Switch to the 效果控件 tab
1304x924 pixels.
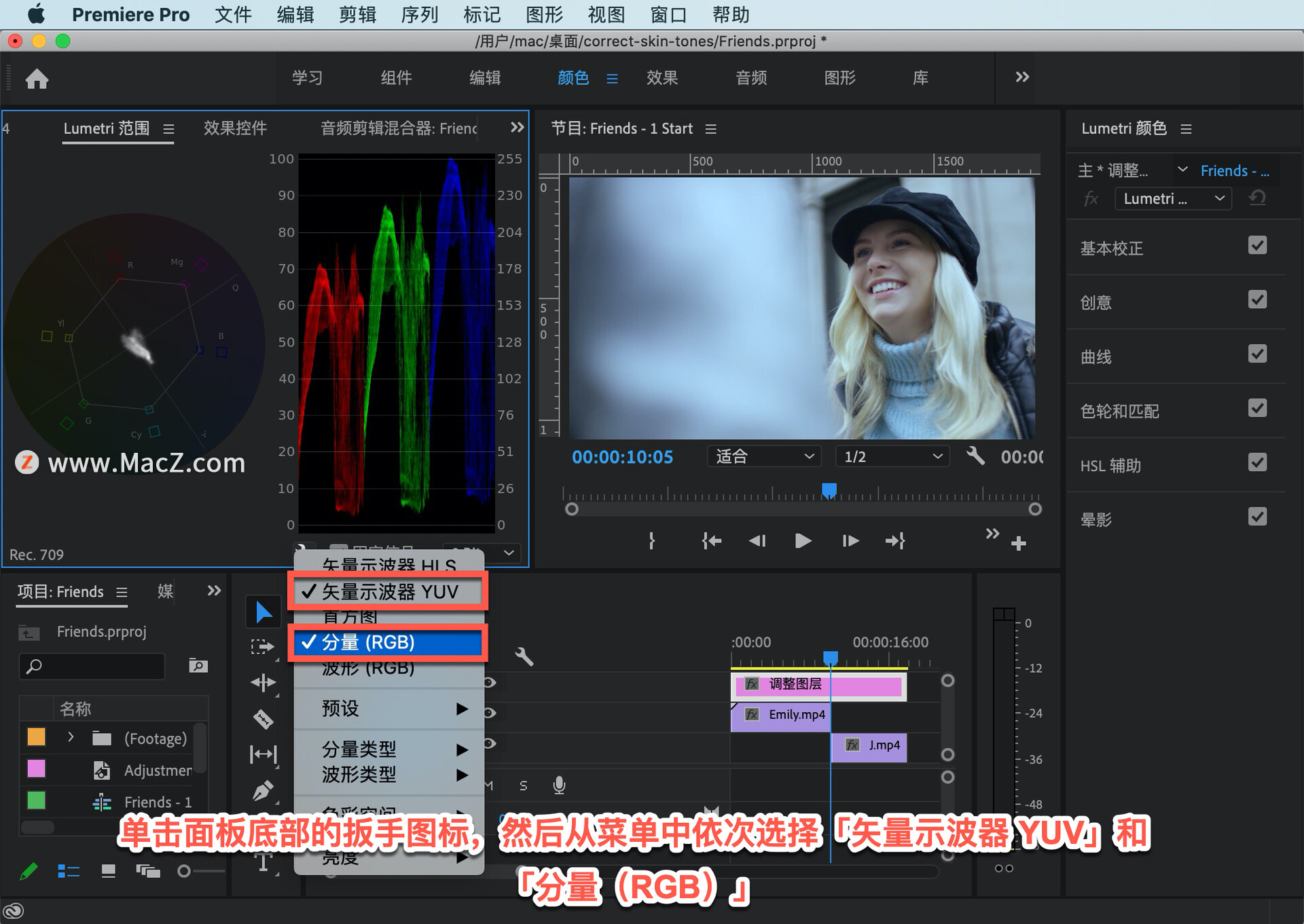point(235,128)
